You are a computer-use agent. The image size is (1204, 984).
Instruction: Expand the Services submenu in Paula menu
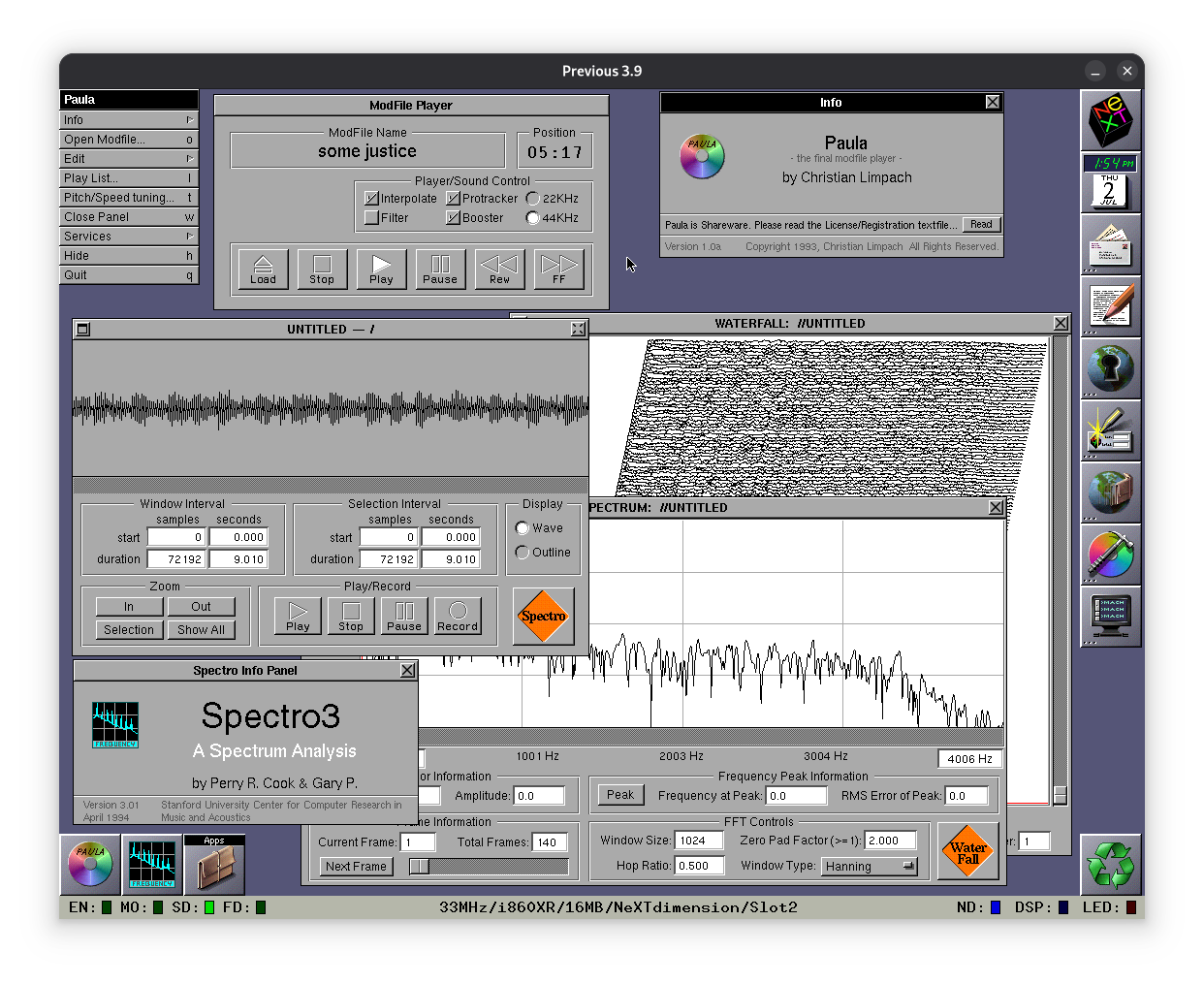point(128,237)
